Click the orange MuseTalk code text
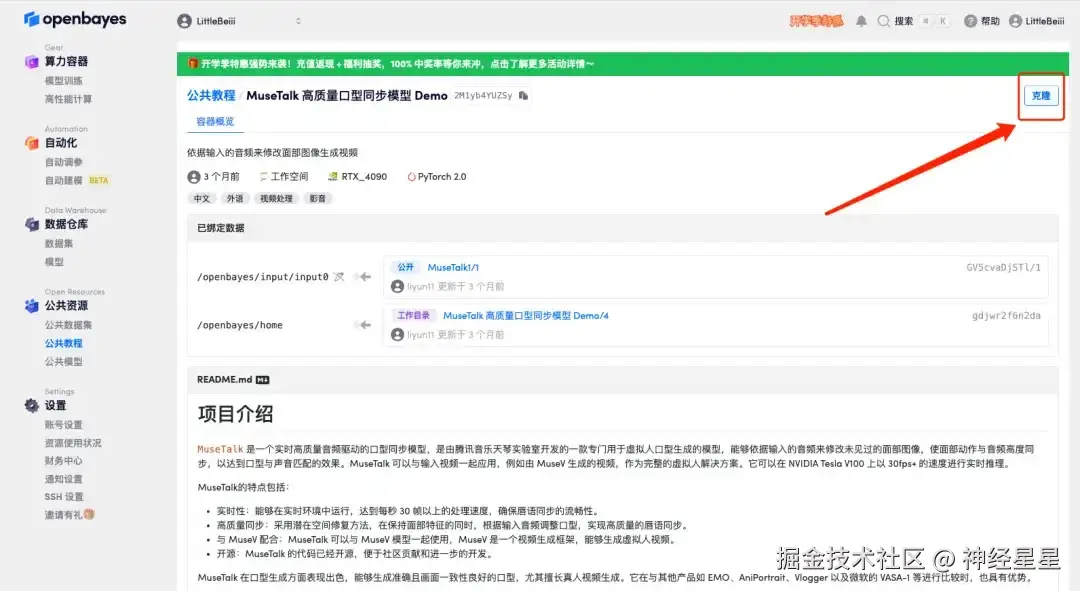Viewport: 1080px width, 591px height. (220, 449)
